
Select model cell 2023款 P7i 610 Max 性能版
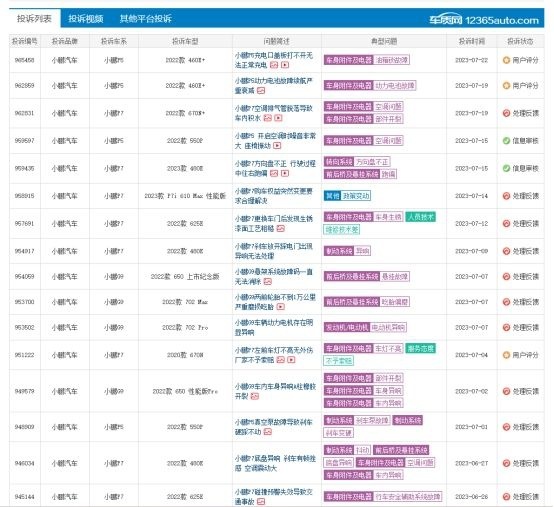[x=185, y=196]
